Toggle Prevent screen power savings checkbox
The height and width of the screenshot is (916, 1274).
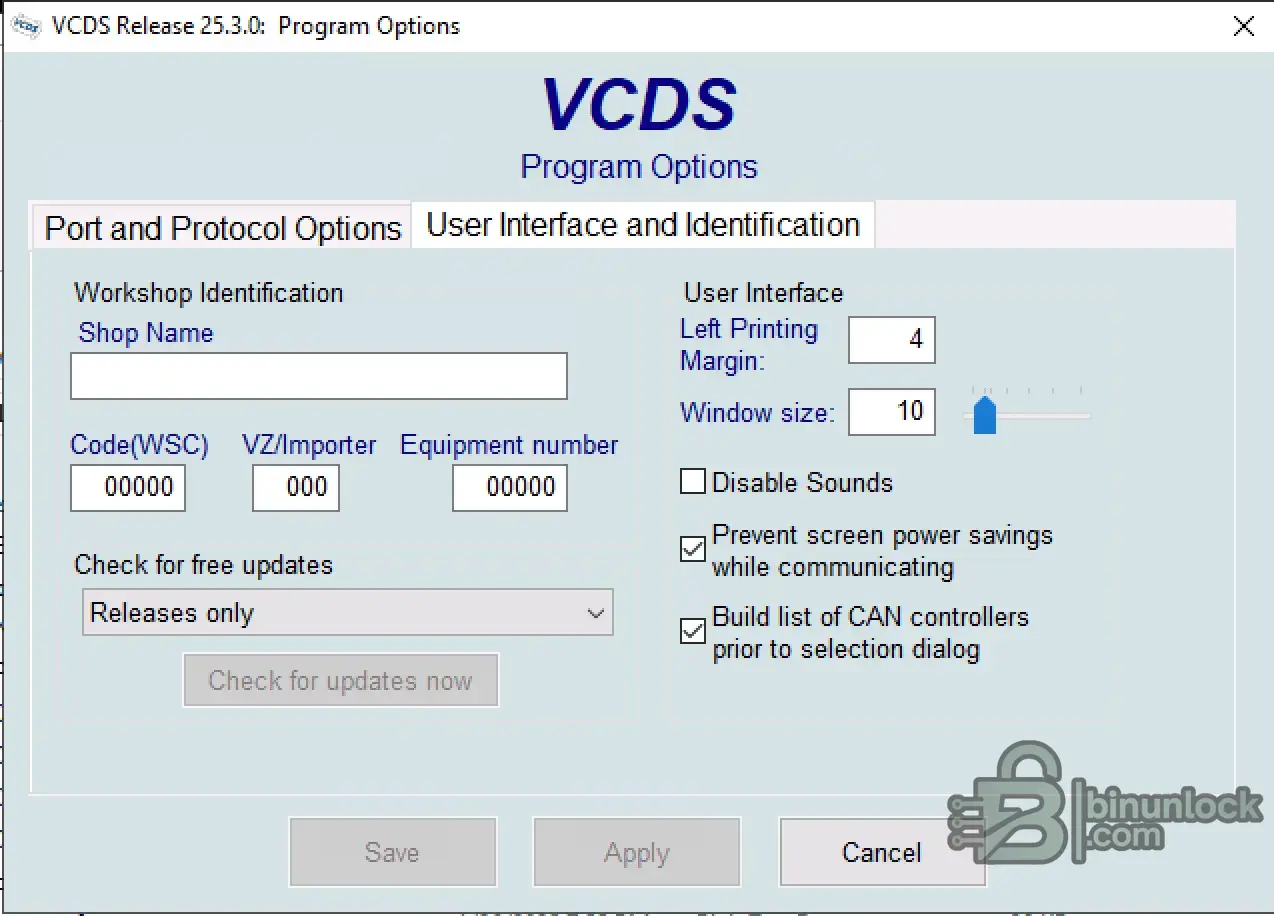[x=692, y=549]
